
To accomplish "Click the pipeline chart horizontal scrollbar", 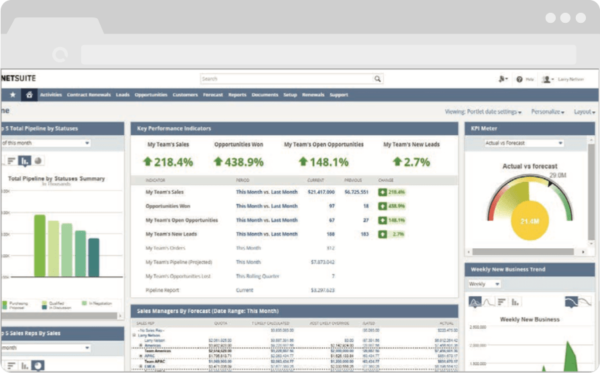I will point(59,316).
